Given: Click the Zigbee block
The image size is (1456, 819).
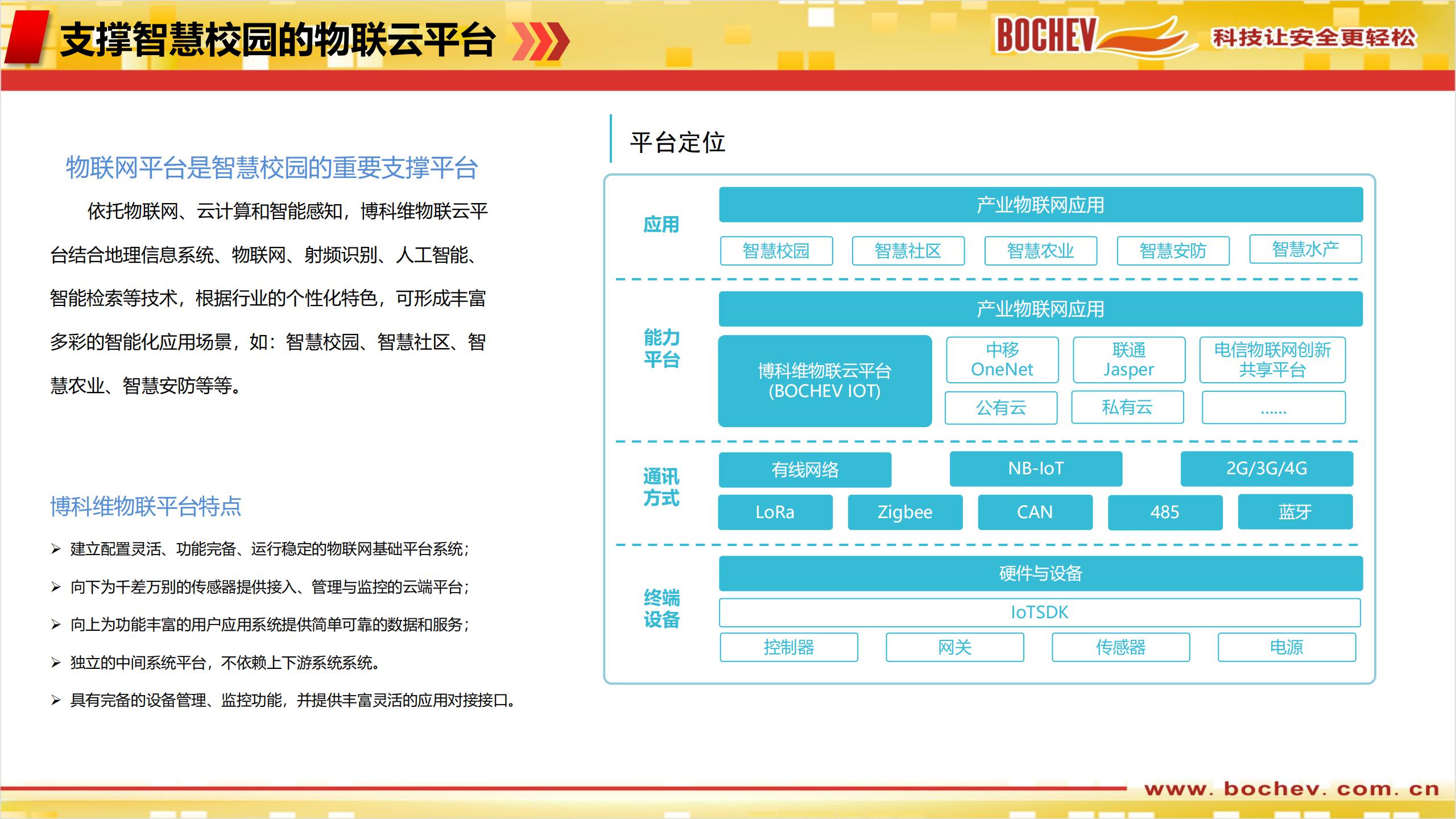Looking at the screenshot, I should pyautogui.click(x=905, y=512).
